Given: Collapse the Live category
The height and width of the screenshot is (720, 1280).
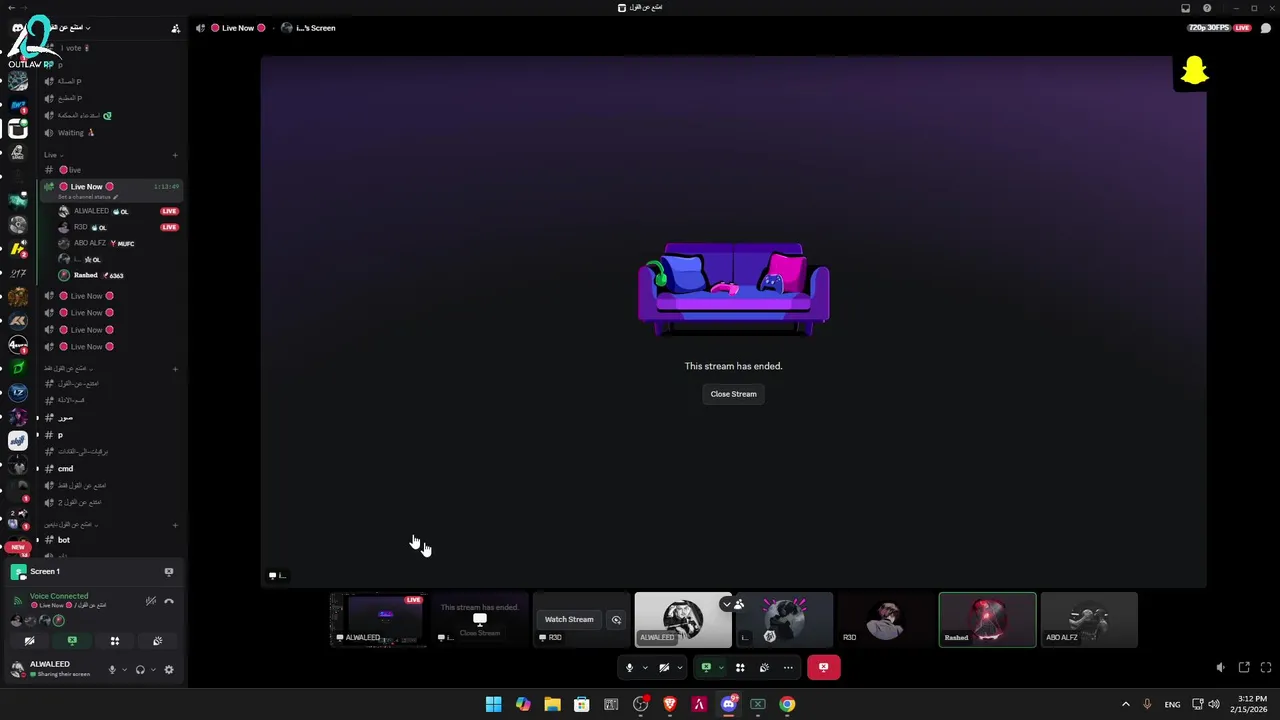Looking at the screenshot, I should coord(53,155).
